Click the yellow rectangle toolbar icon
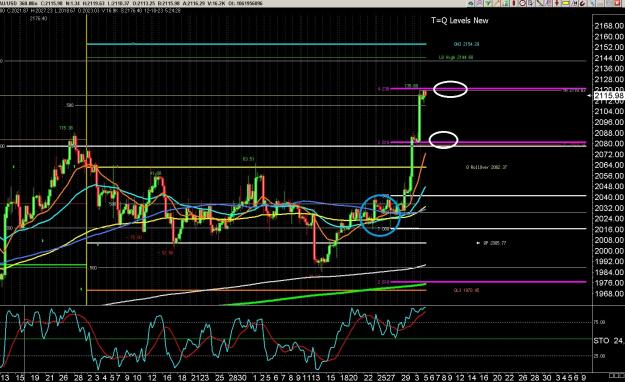Screen dimensions: 625x382 [566, 3]
